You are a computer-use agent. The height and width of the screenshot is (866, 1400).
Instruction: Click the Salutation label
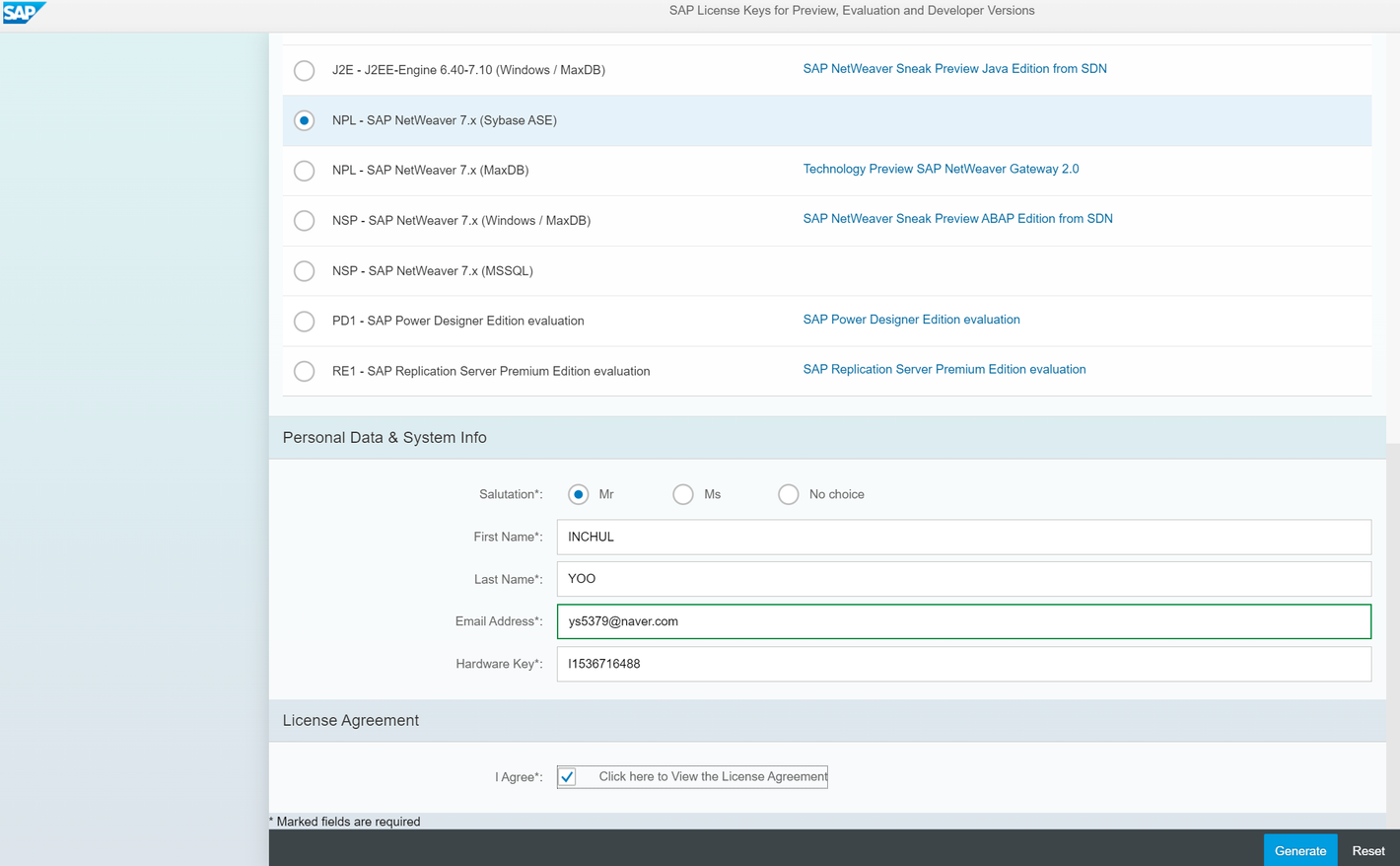click(x=511, y=494)
